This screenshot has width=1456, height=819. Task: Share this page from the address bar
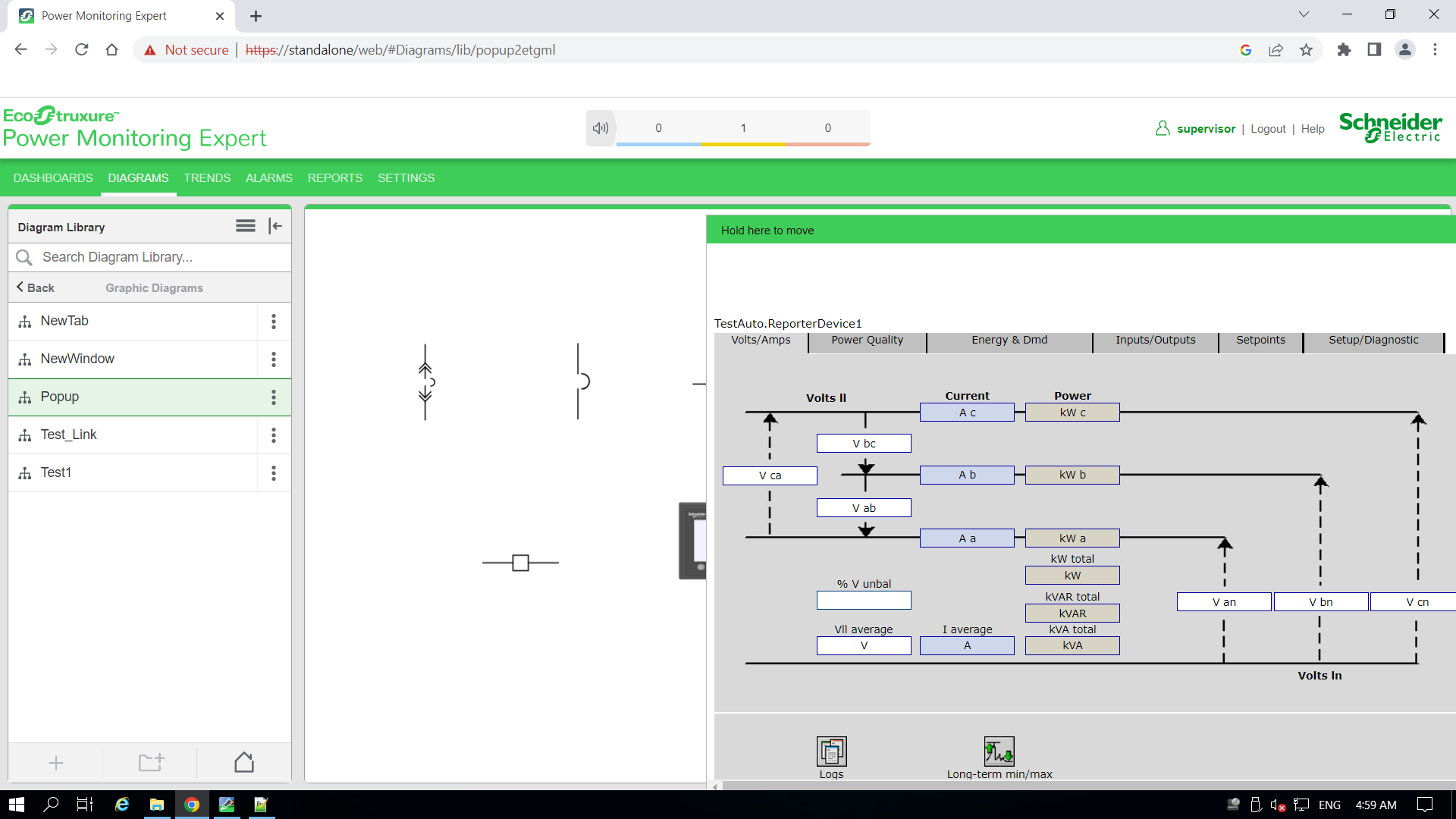pos(1276,50)
